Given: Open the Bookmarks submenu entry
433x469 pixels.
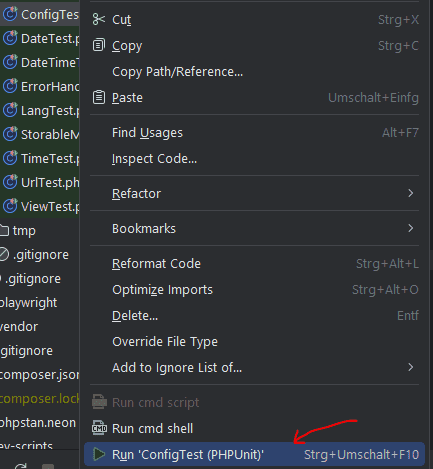Looking at the screenshot, I should coord(255,228).
